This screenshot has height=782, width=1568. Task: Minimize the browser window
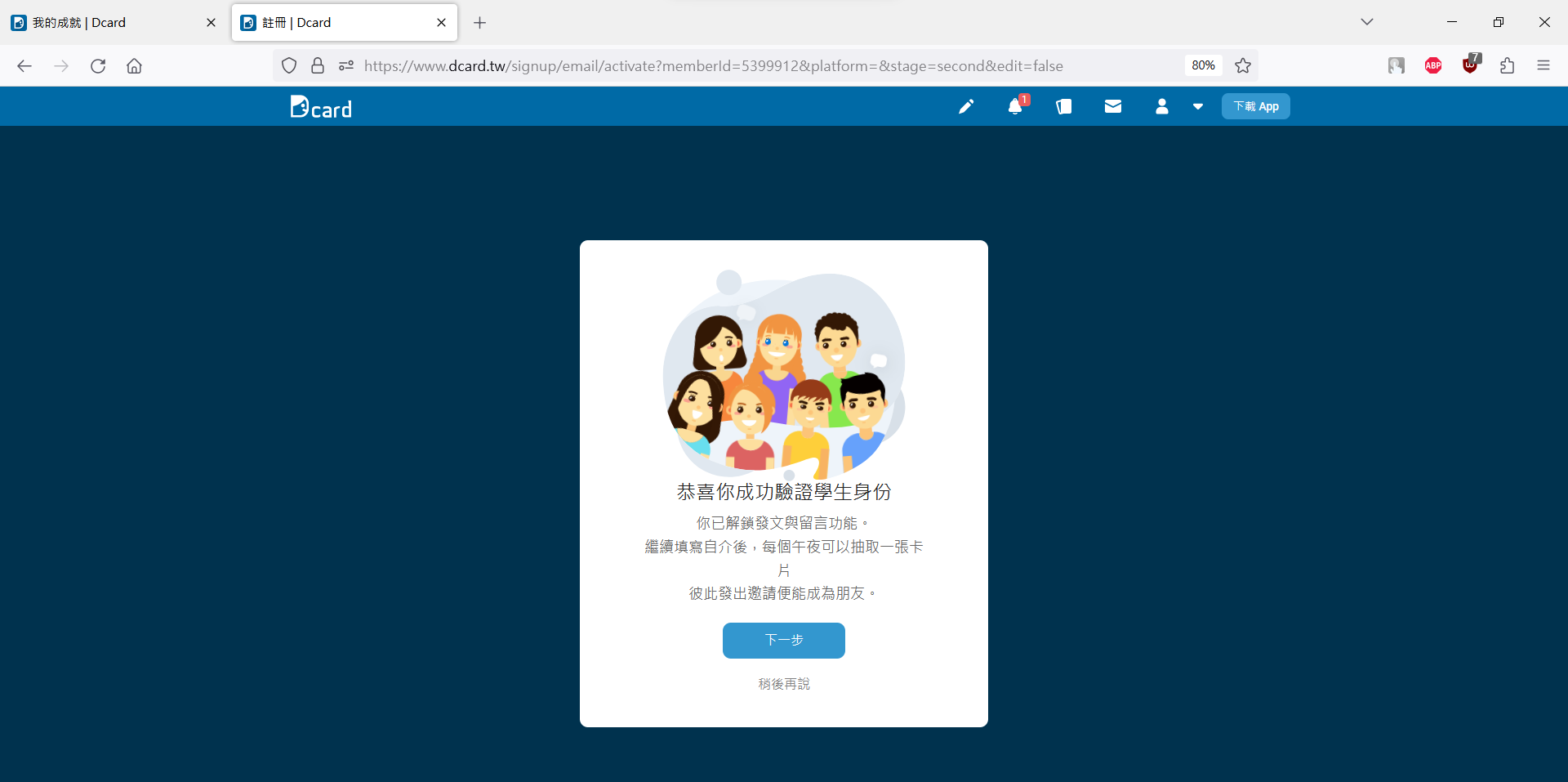pyautogui.click(x=1452, y=22)
